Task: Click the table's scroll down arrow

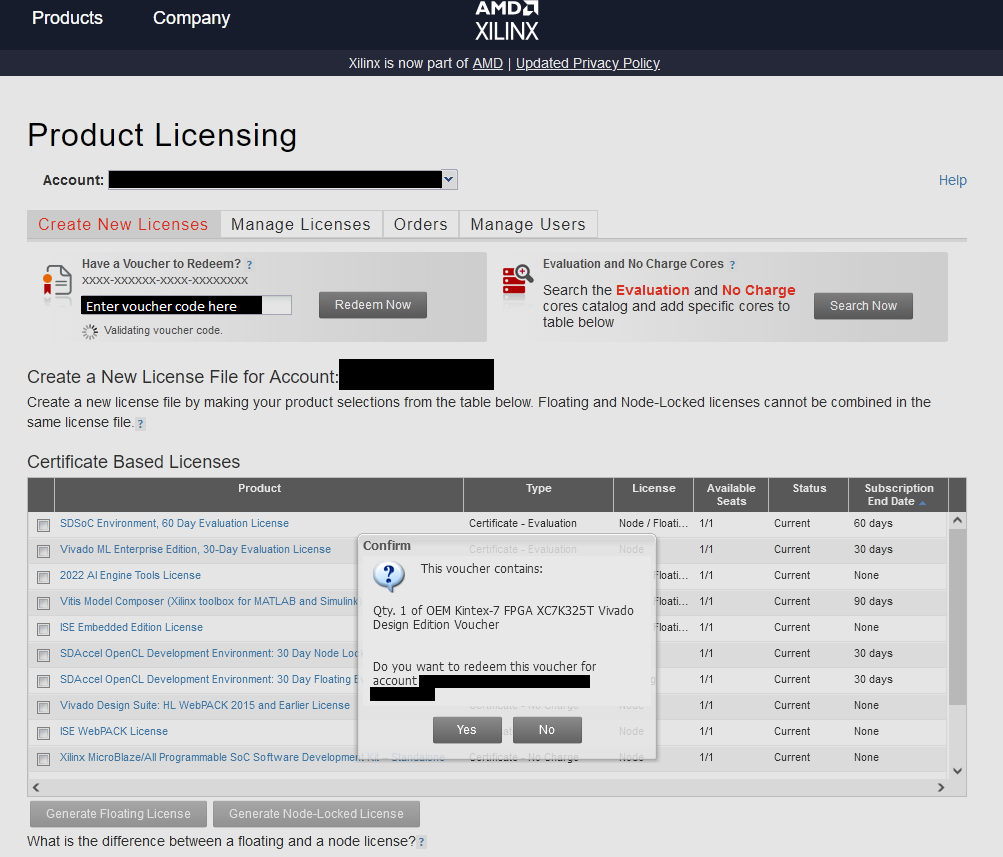Action: (958, 771)
